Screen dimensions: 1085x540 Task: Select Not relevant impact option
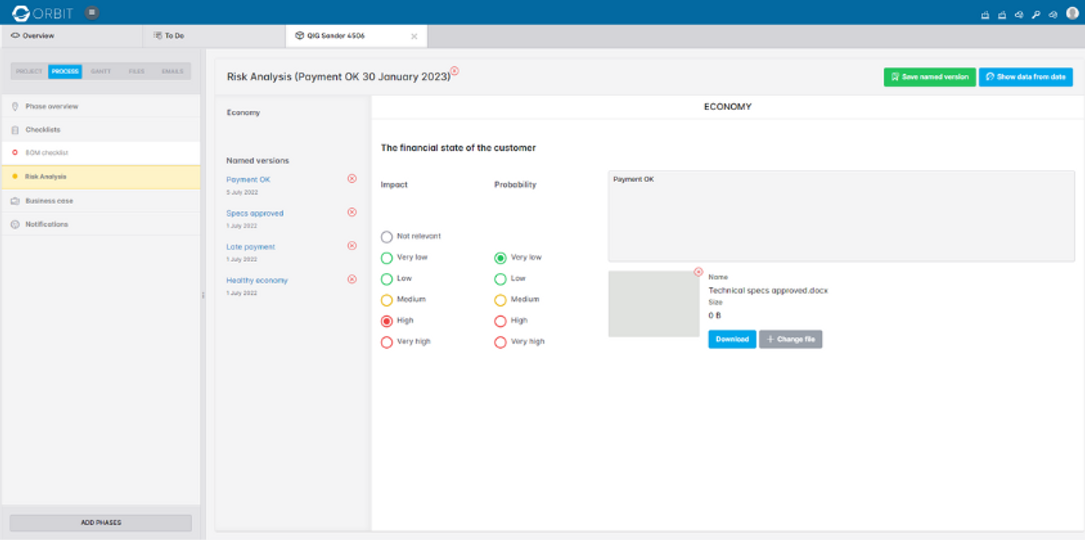tap(387, 237)
